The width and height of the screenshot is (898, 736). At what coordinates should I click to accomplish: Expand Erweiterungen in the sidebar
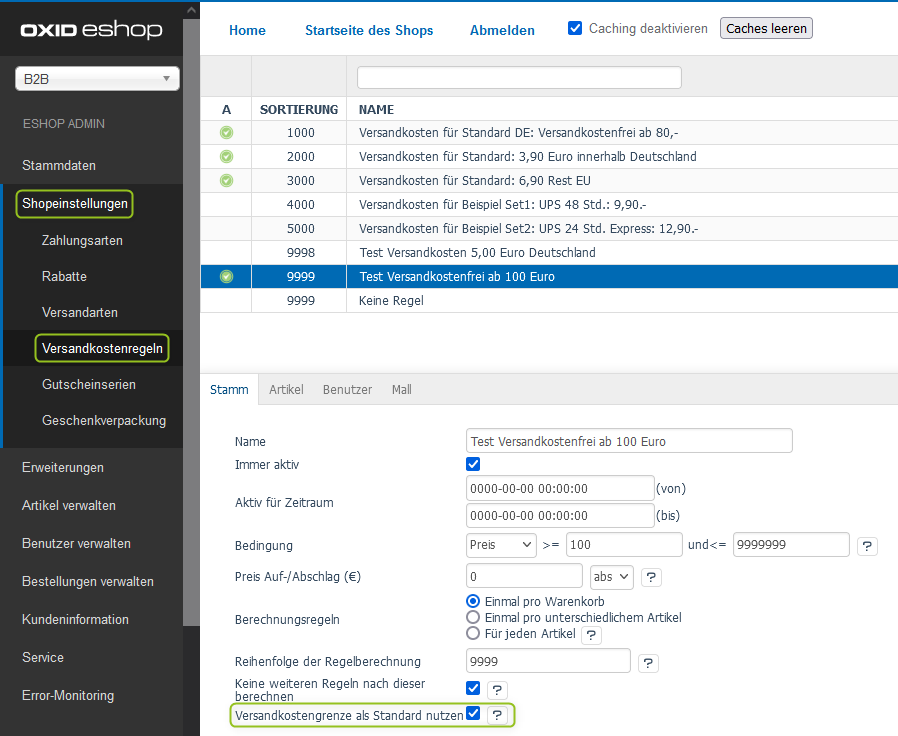click(63, 467)
